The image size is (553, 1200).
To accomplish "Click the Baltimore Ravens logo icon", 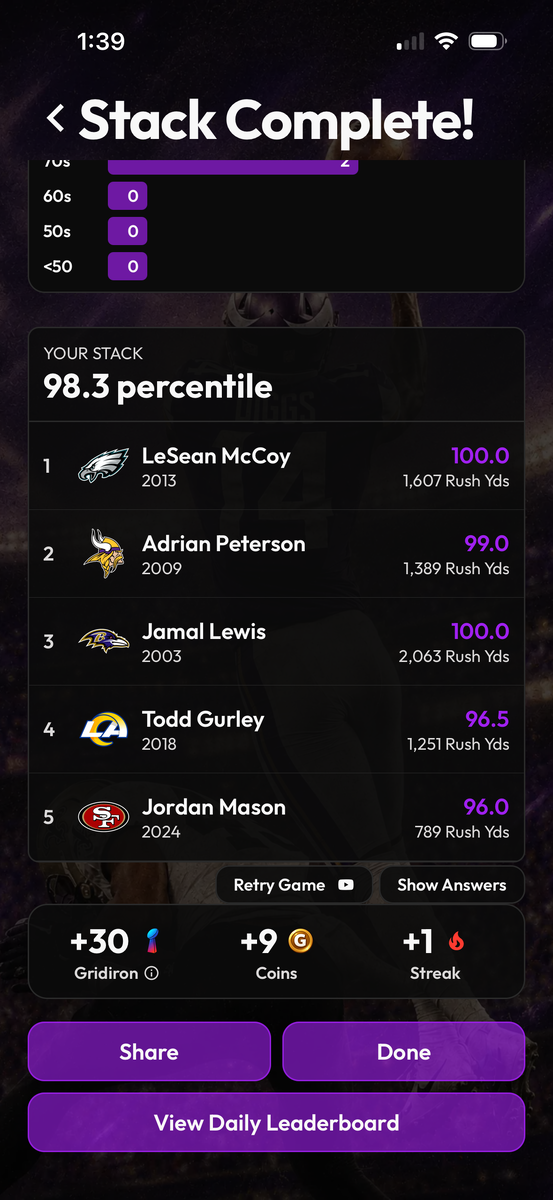I will (x=104, y=642).
